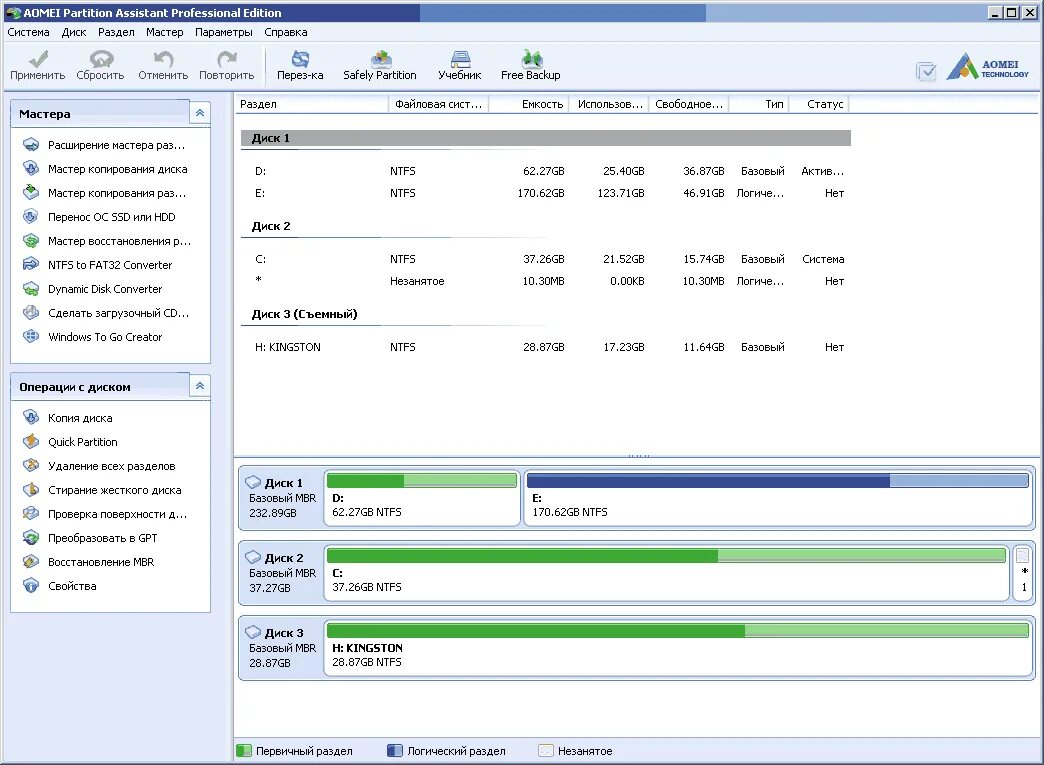The image size is (1044, 765).
Task: Sort by Свободное... column header
Action: coord(688,104)
